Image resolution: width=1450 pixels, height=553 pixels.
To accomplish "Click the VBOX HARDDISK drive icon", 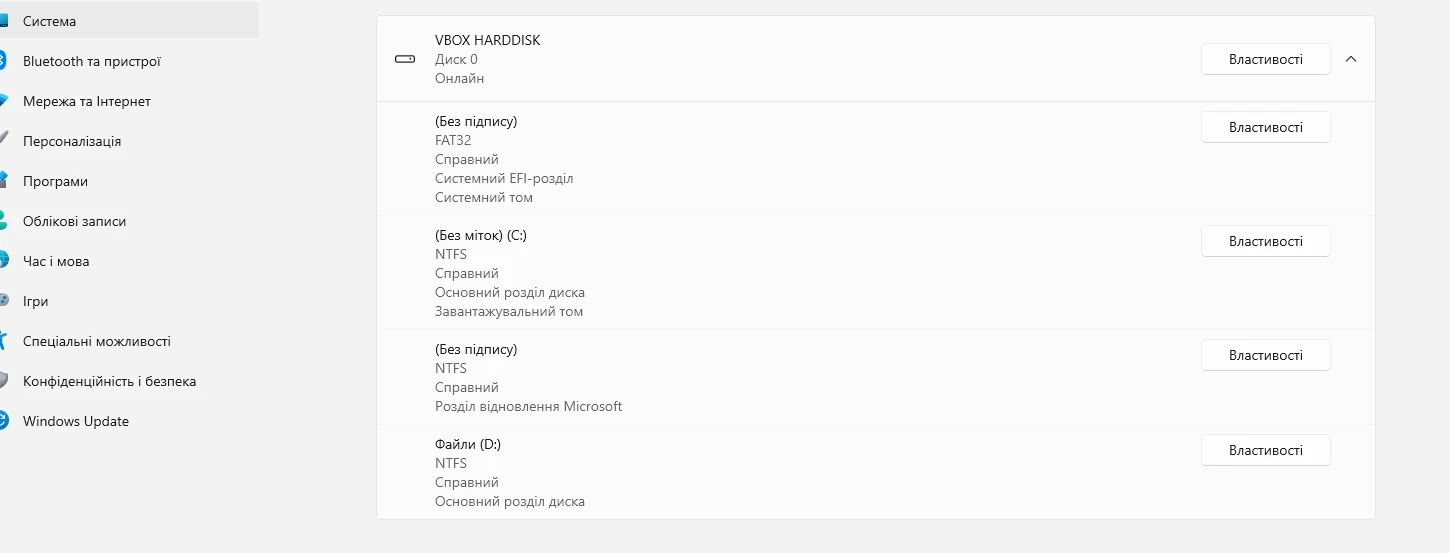I will [404, 59].
